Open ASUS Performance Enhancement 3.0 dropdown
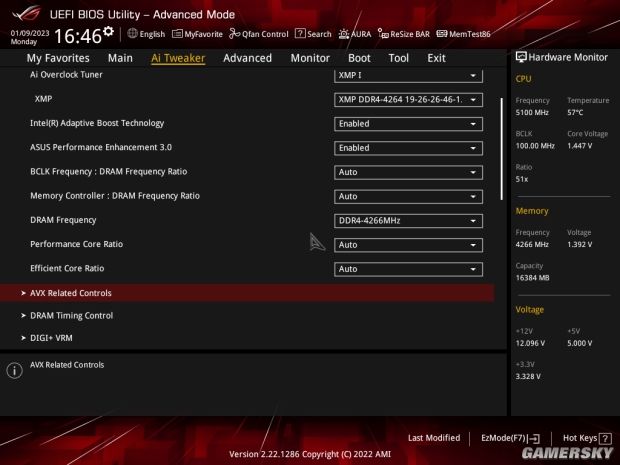620x465 pixels. point(408,148)
